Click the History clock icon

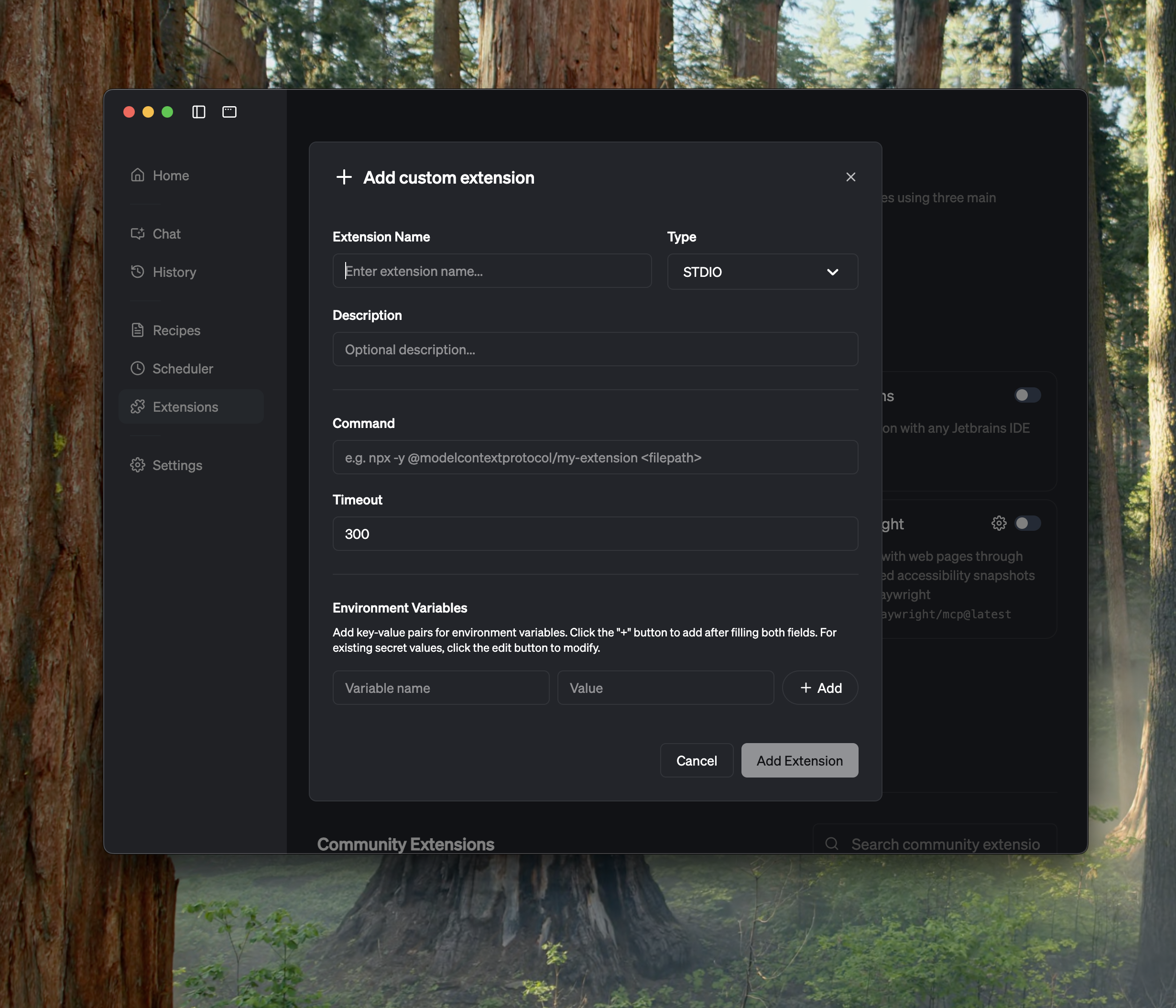tap(137, 272)
